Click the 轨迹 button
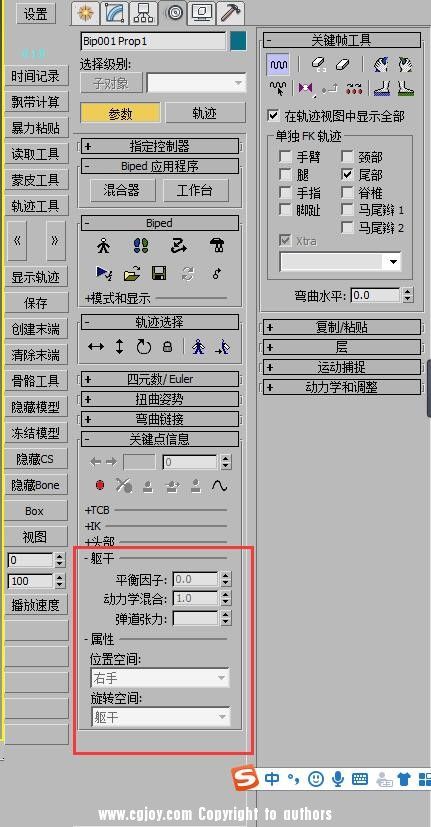The image size is (431, 827). point(205,113)
